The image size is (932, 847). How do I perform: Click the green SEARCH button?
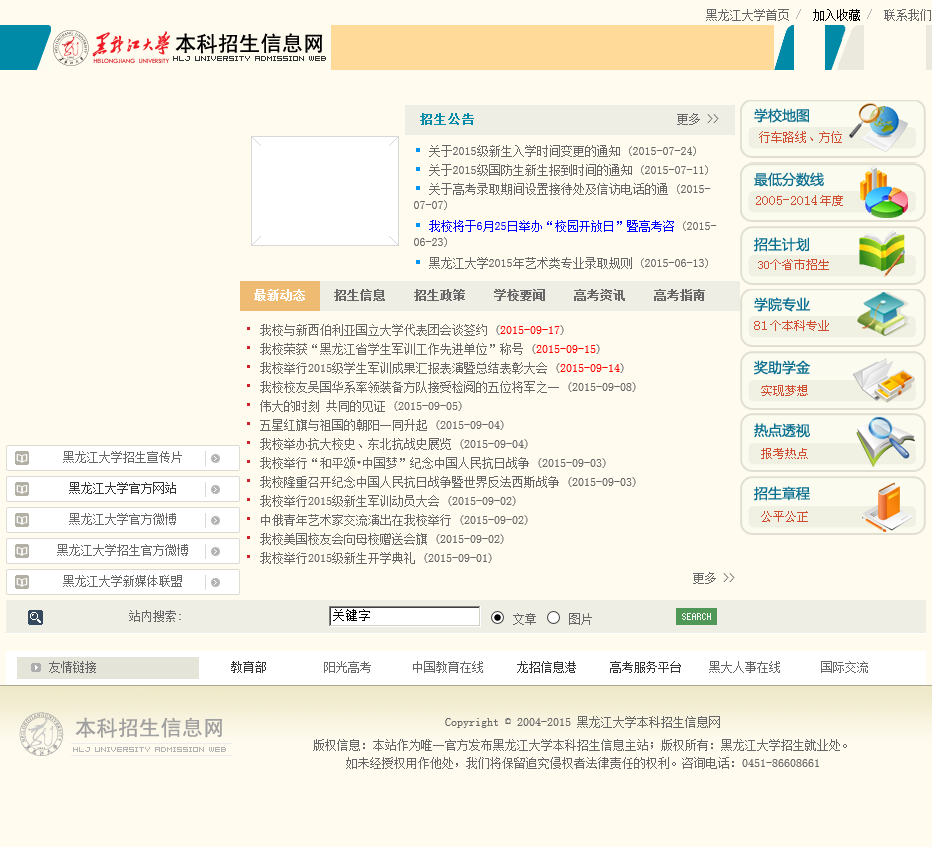(696, 616)
